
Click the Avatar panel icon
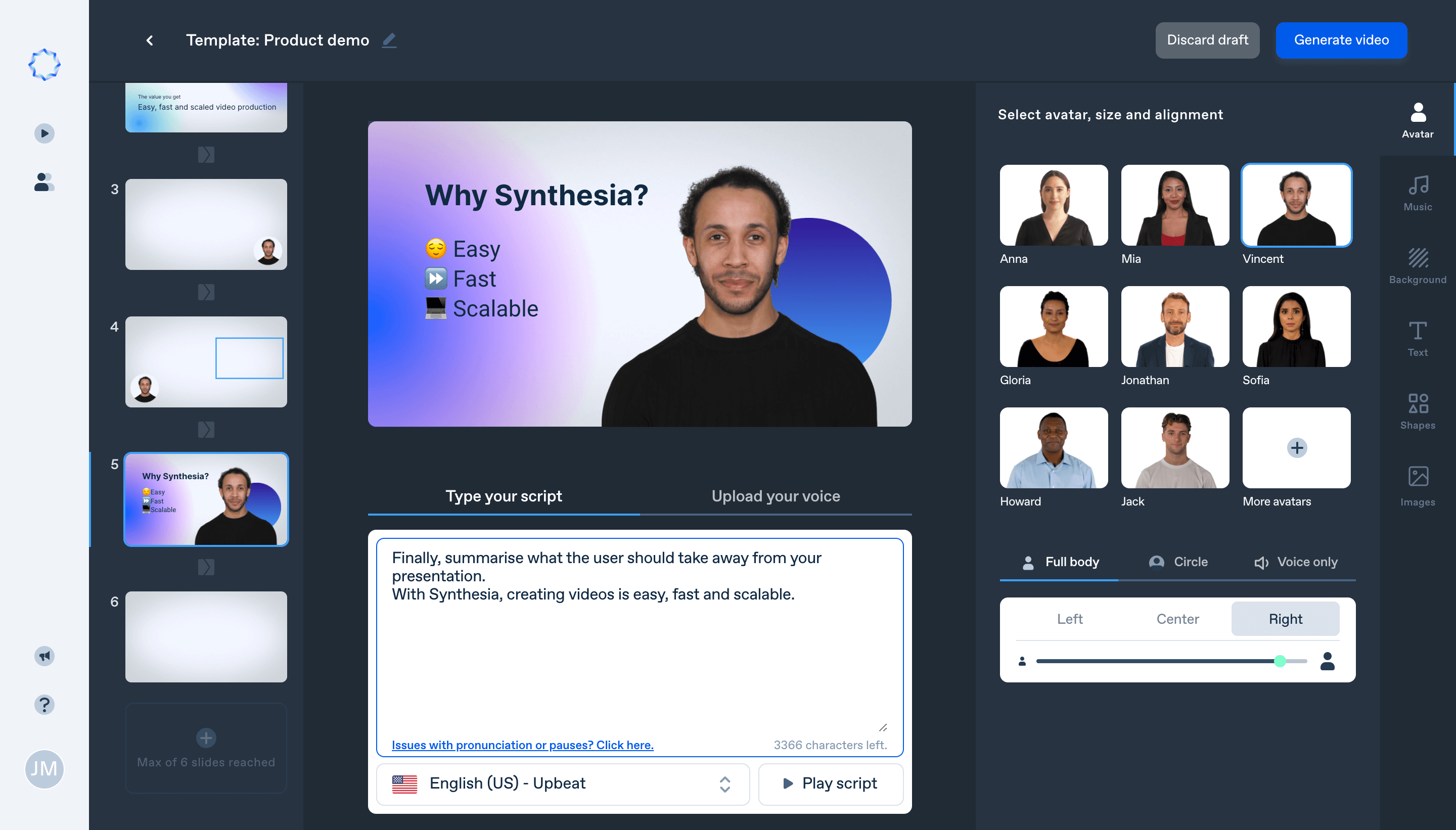click(1418, 117)
